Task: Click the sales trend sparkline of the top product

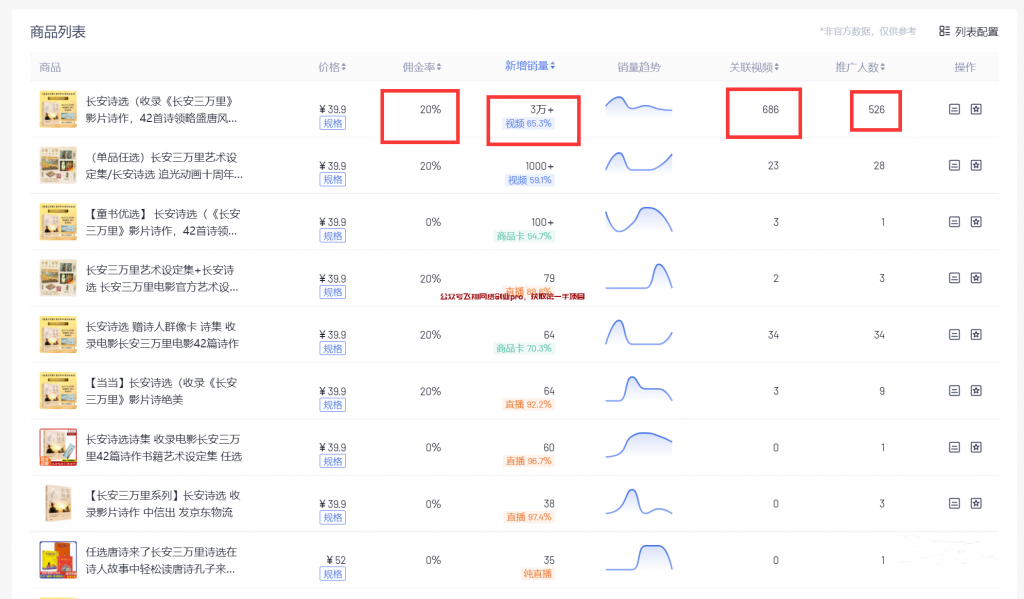Action: coord(638,108)
